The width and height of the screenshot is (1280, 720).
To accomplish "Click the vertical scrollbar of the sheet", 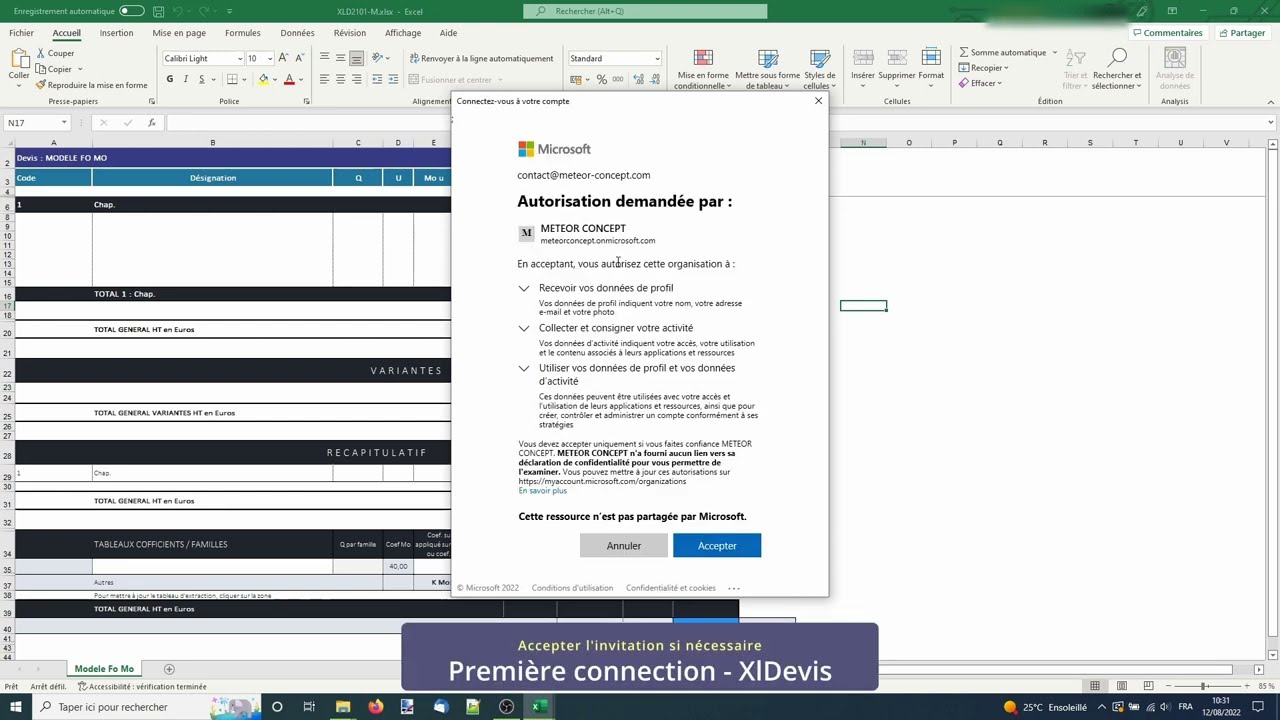I will pyautogui.click(x=1272, y=400).
